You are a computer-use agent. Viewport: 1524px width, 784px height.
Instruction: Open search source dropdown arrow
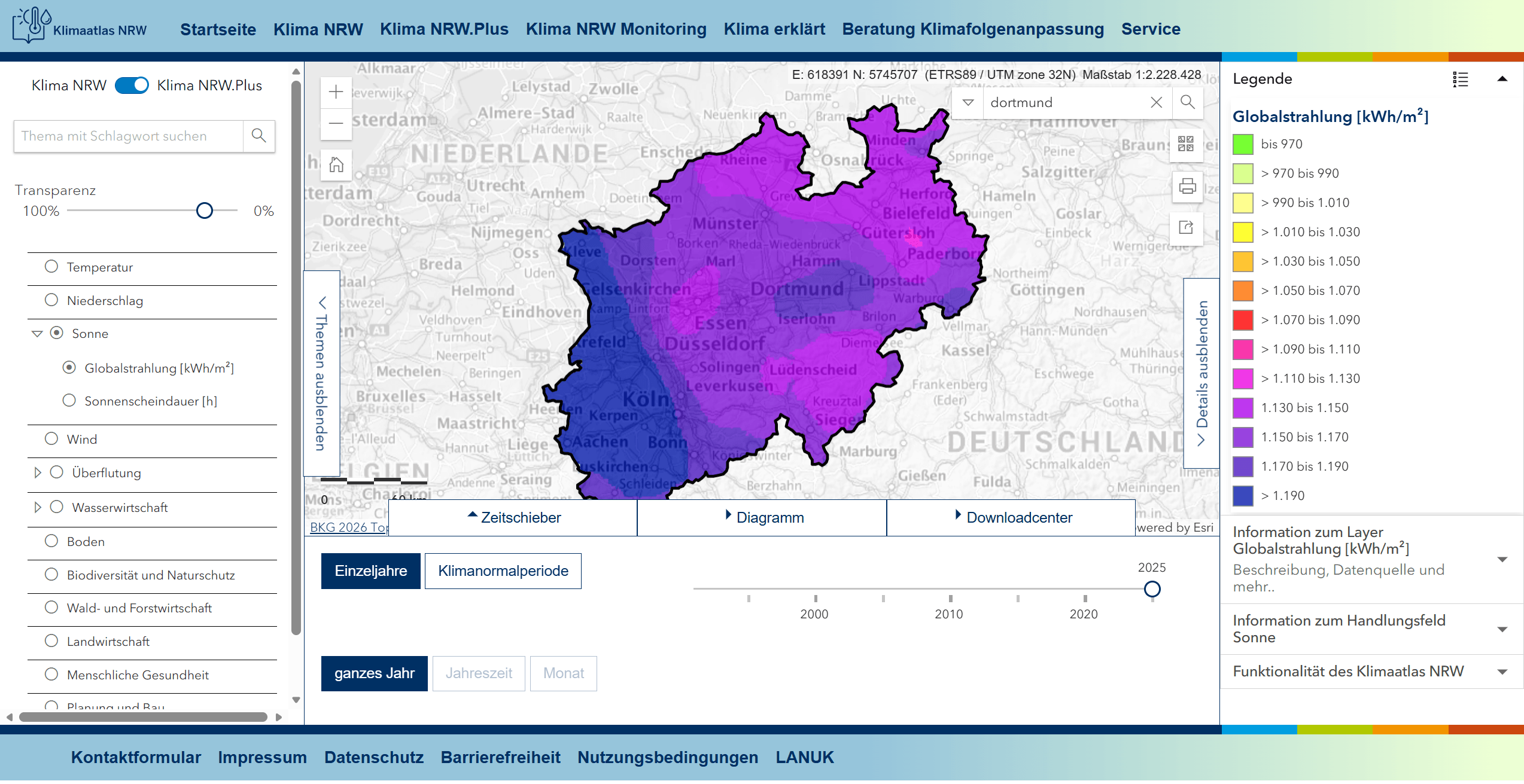968,103
